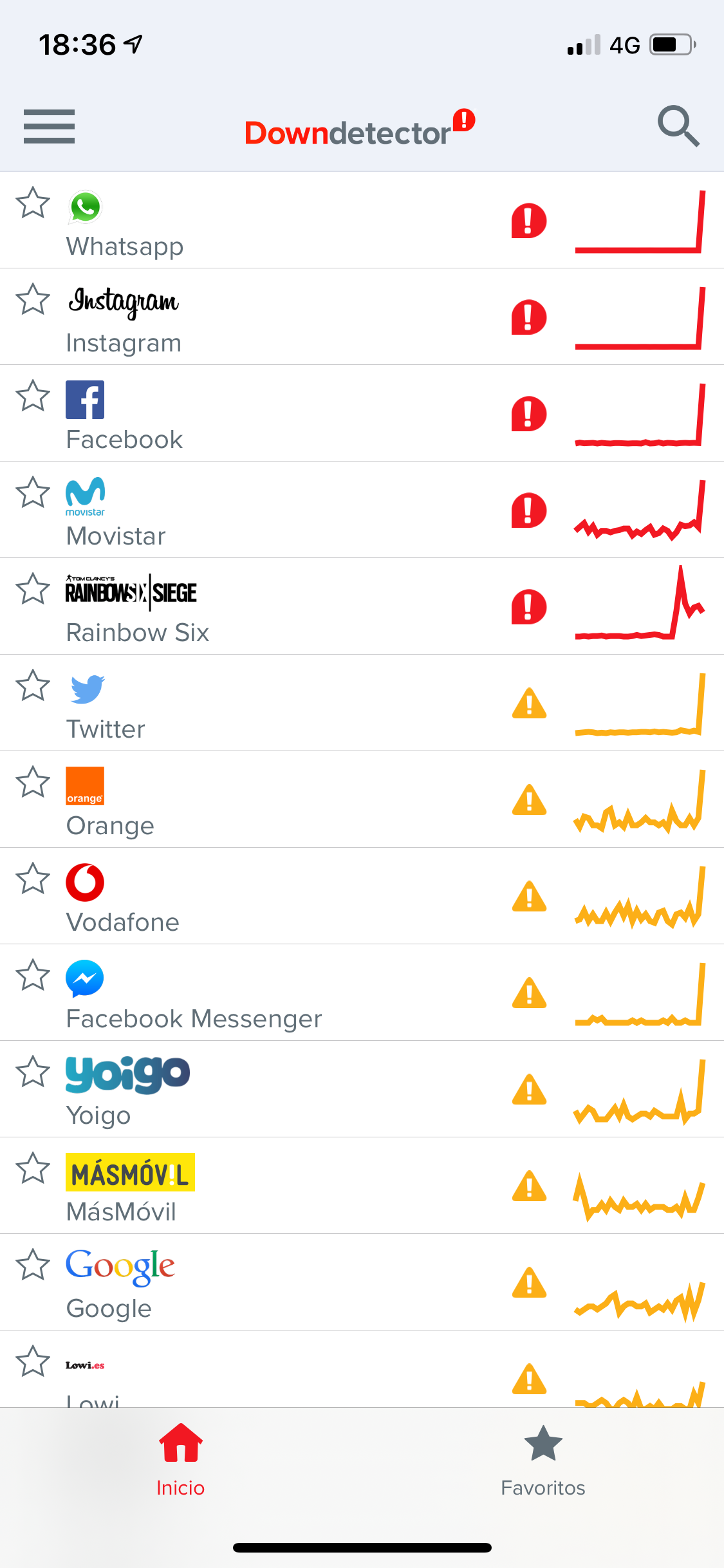The height and width of the screenshot is (1568, 724).
Task: Star Orange as a favorite
Action: point(33,782)
